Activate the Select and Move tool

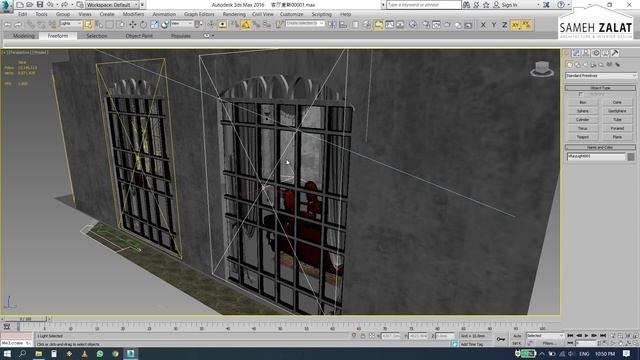click(x=133, y=25)
